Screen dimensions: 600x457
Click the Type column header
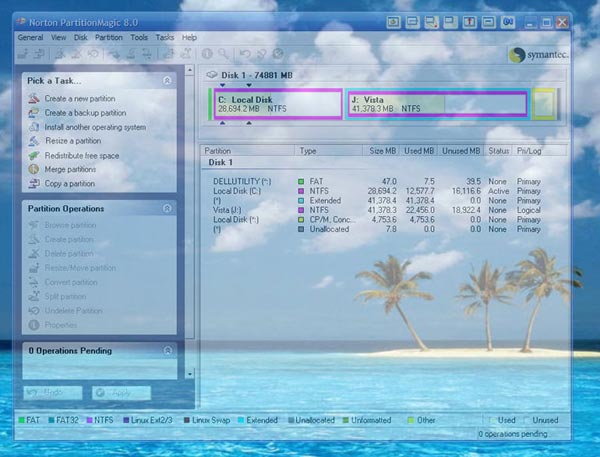pyautogui.click(x=328, y=151)
